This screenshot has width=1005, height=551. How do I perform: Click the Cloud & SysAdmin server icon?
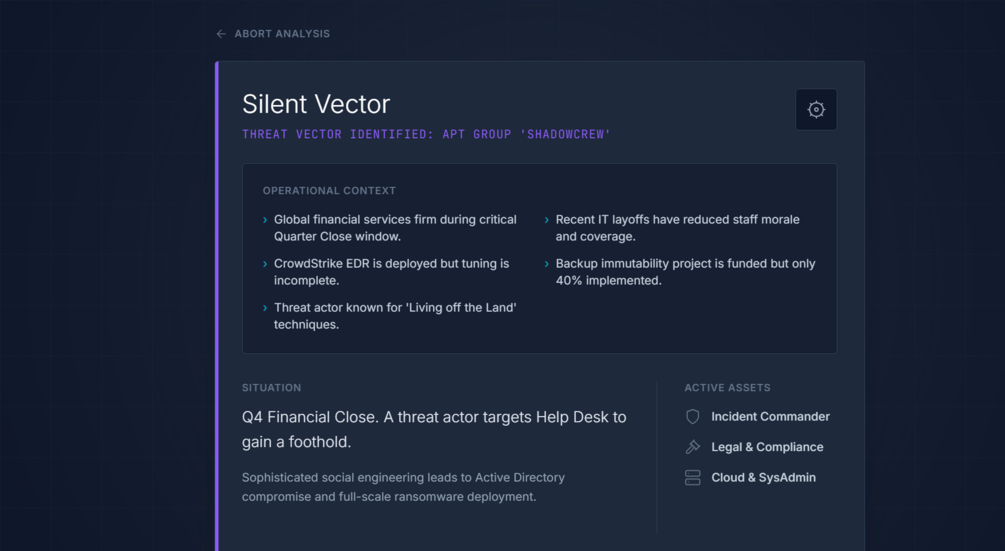click(x=692, y=478)
